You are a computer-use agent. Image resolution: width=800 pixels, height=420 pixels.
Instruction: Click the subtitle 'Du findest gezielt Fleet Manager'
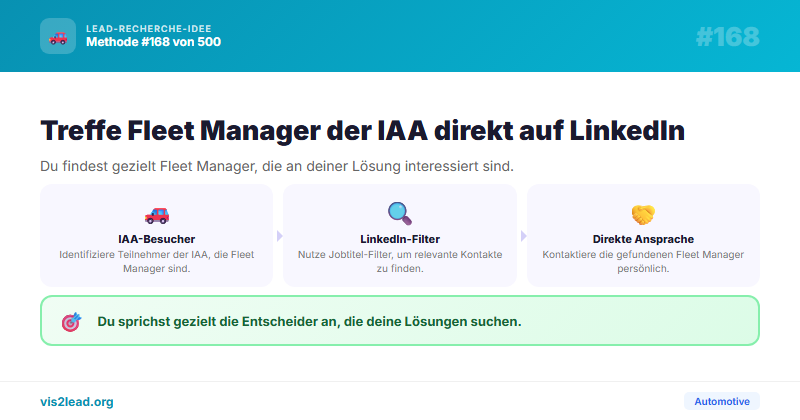tap(148, 166)
